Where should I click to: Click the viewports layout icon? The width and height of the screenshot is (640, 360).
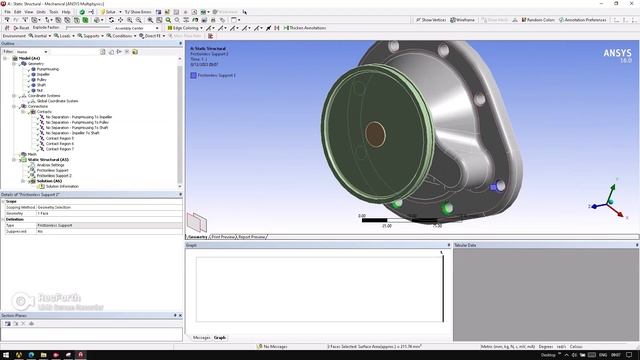click(235, 20)
